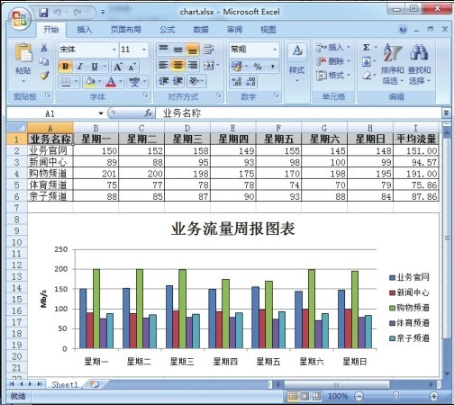Click the Name Box showing A1
Viewport: 454px width, 405px height.
coord(55,113)
